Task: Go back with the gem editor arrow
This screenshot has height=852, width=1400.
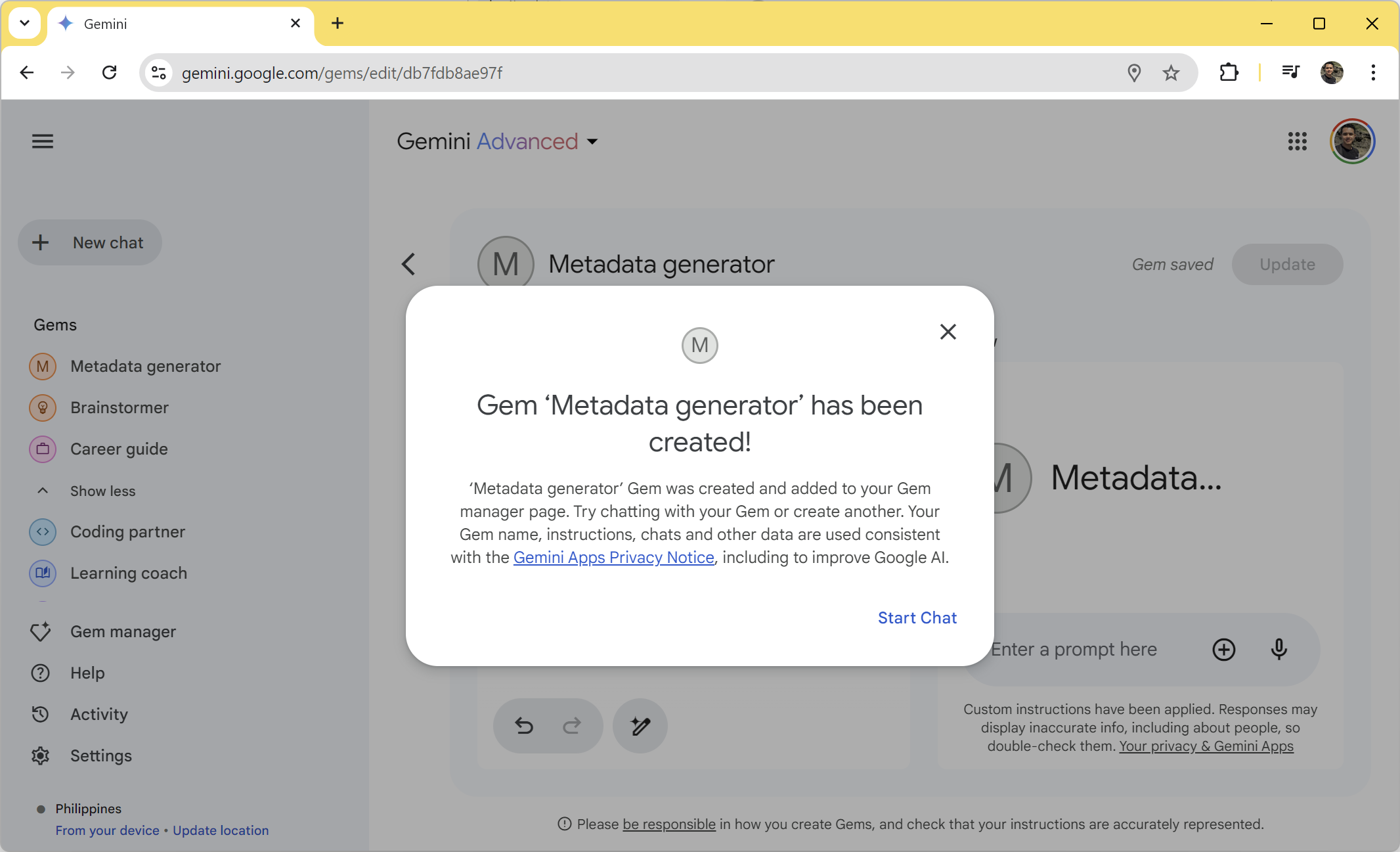Action: click(x=408, y=264)
